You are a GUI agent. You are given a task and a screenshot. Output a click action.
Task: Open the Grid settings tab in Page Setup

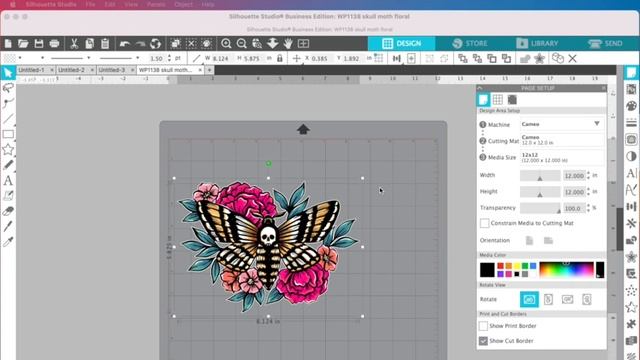coord(498,100)
